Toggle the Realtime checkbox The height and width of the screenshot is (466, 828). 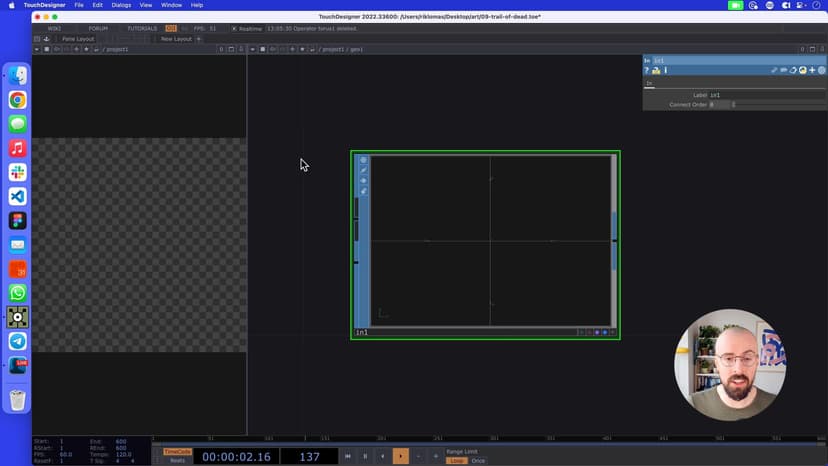pos(235,28)
